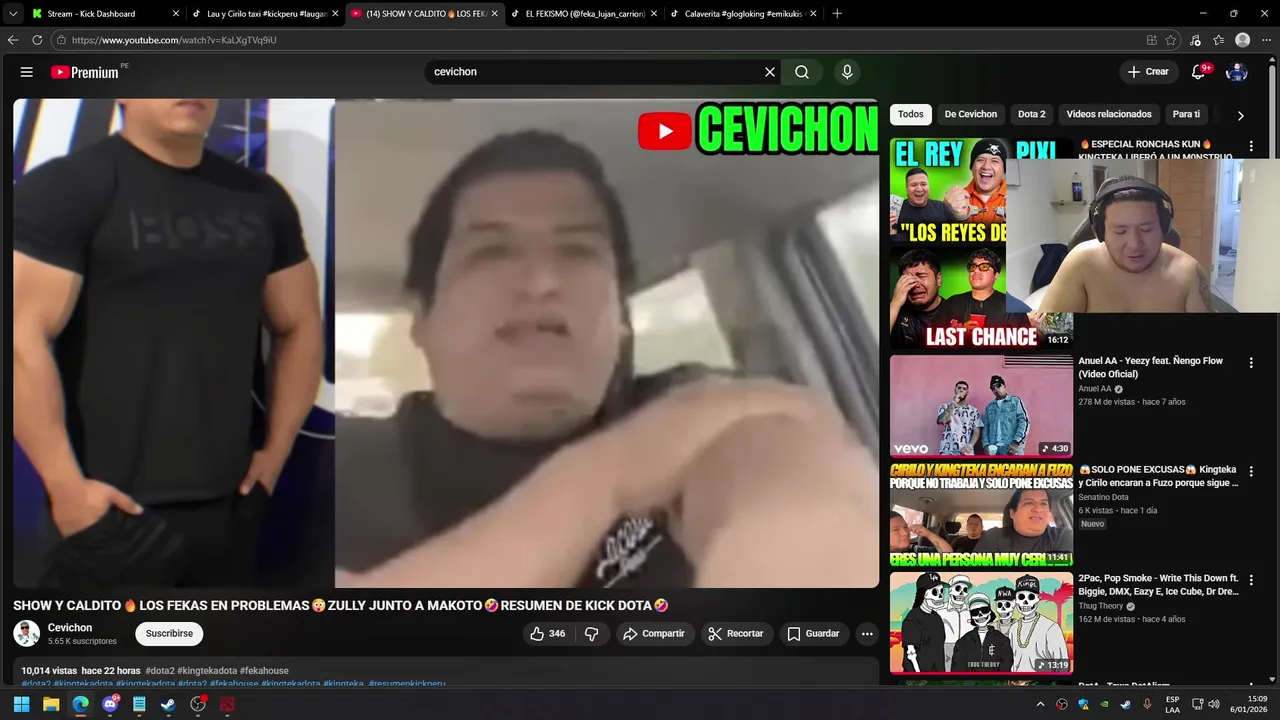Select the Dota 2 filter chip
The height and width of the screenshot is (720, 1280).
[1032, 114]
